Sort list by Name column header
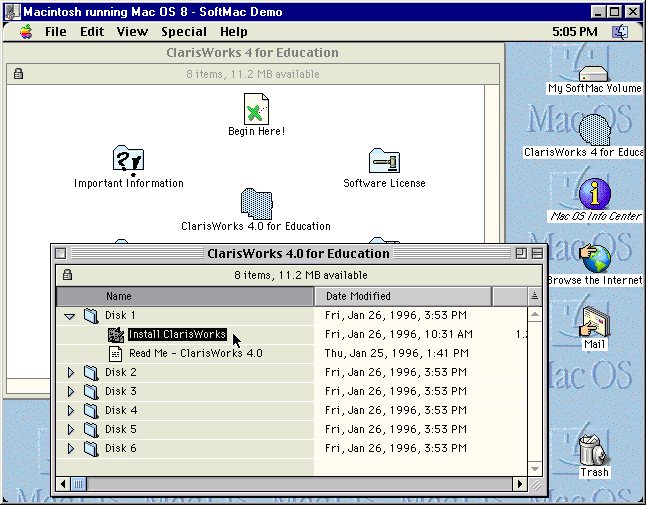This screenshot has height=505, width=646. tap(185, 296)
